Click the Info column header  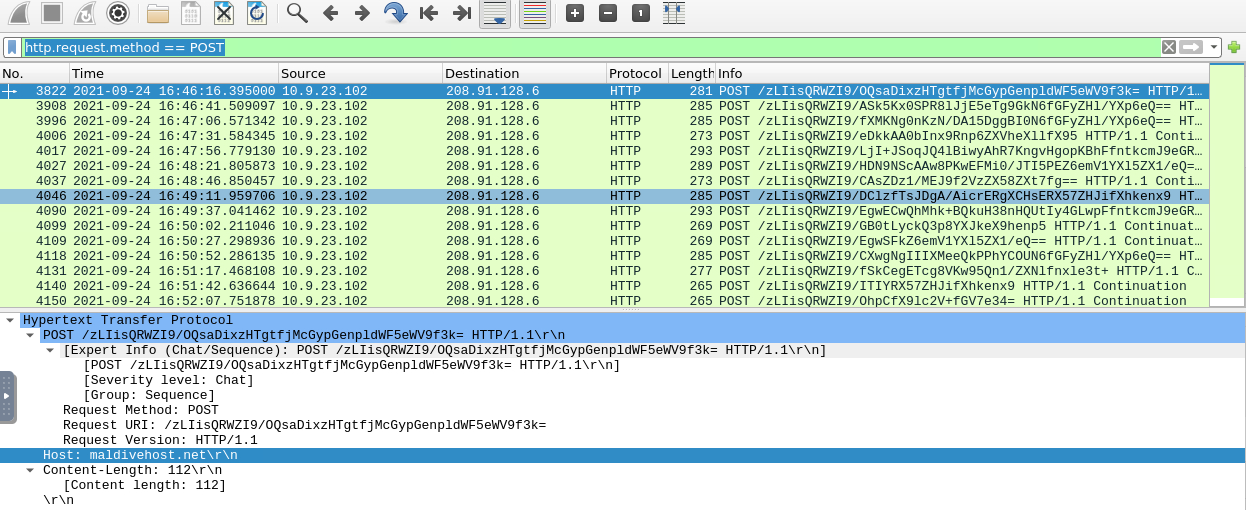coord(962,73)
